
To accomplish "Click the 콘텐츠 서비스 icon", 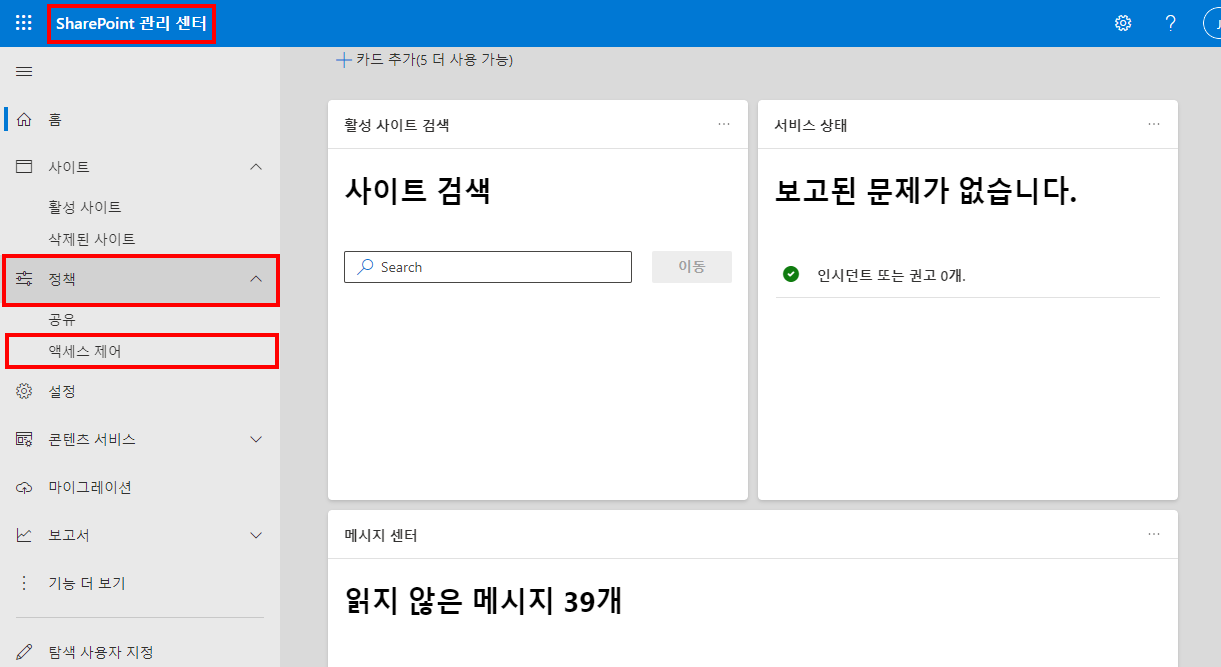I will (x=24, y=439).
